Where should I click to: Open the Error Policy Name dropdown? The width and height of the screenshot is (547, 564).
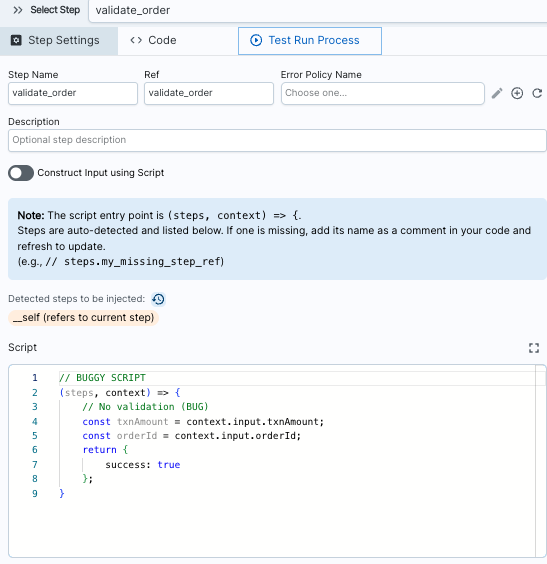coord(383,94)
